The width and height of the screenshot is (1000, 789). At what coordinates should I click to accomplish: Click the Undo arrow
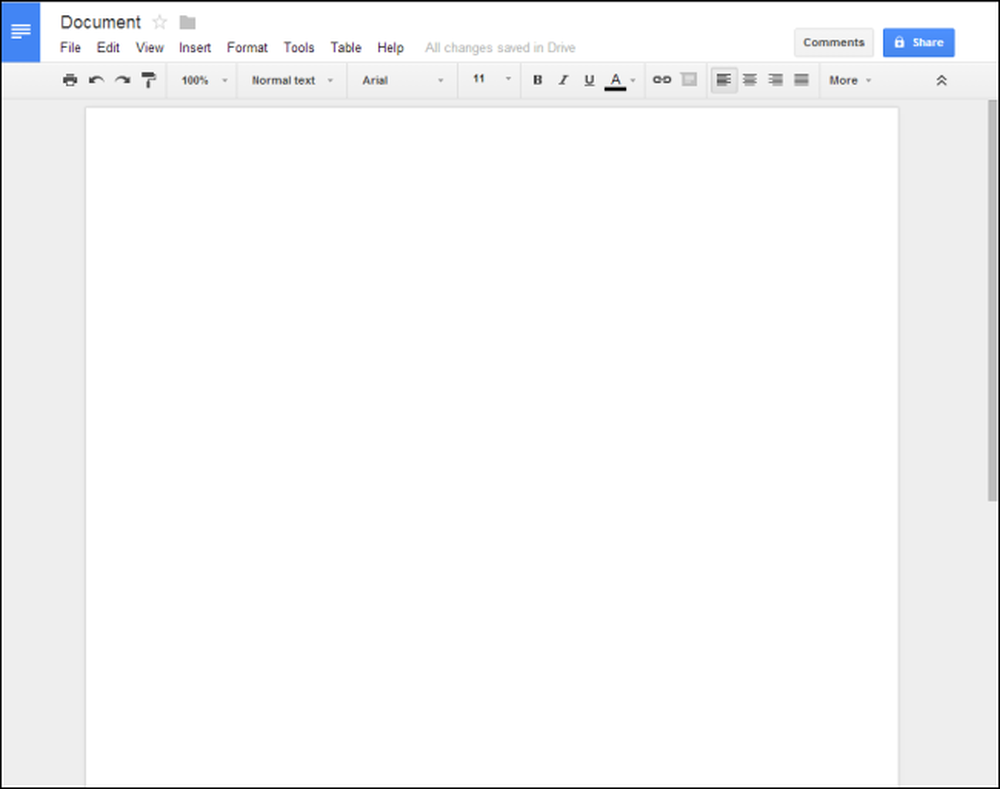click(96, 80)
